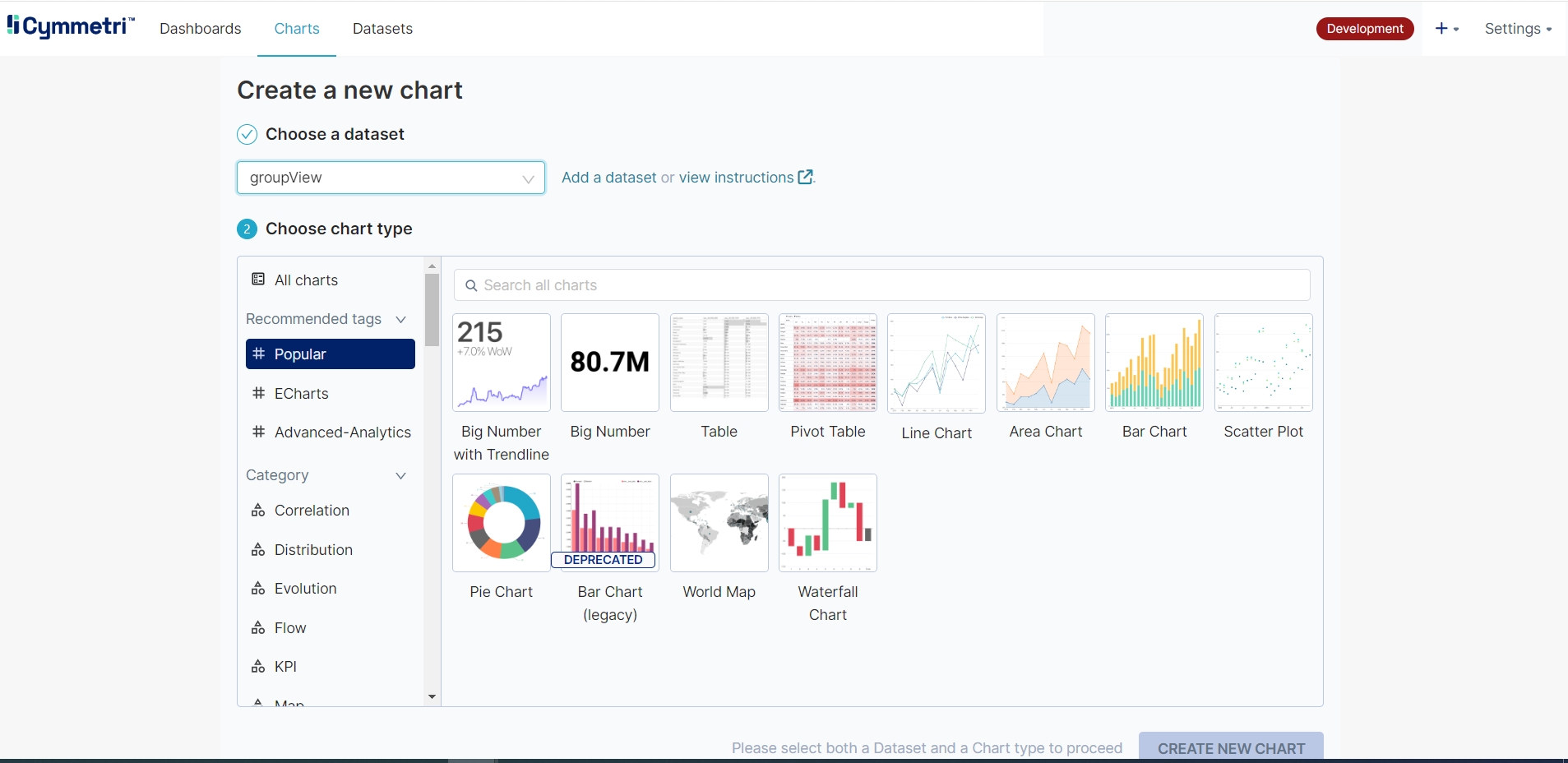
Task: Collapse the Category section
Action: 400,475
